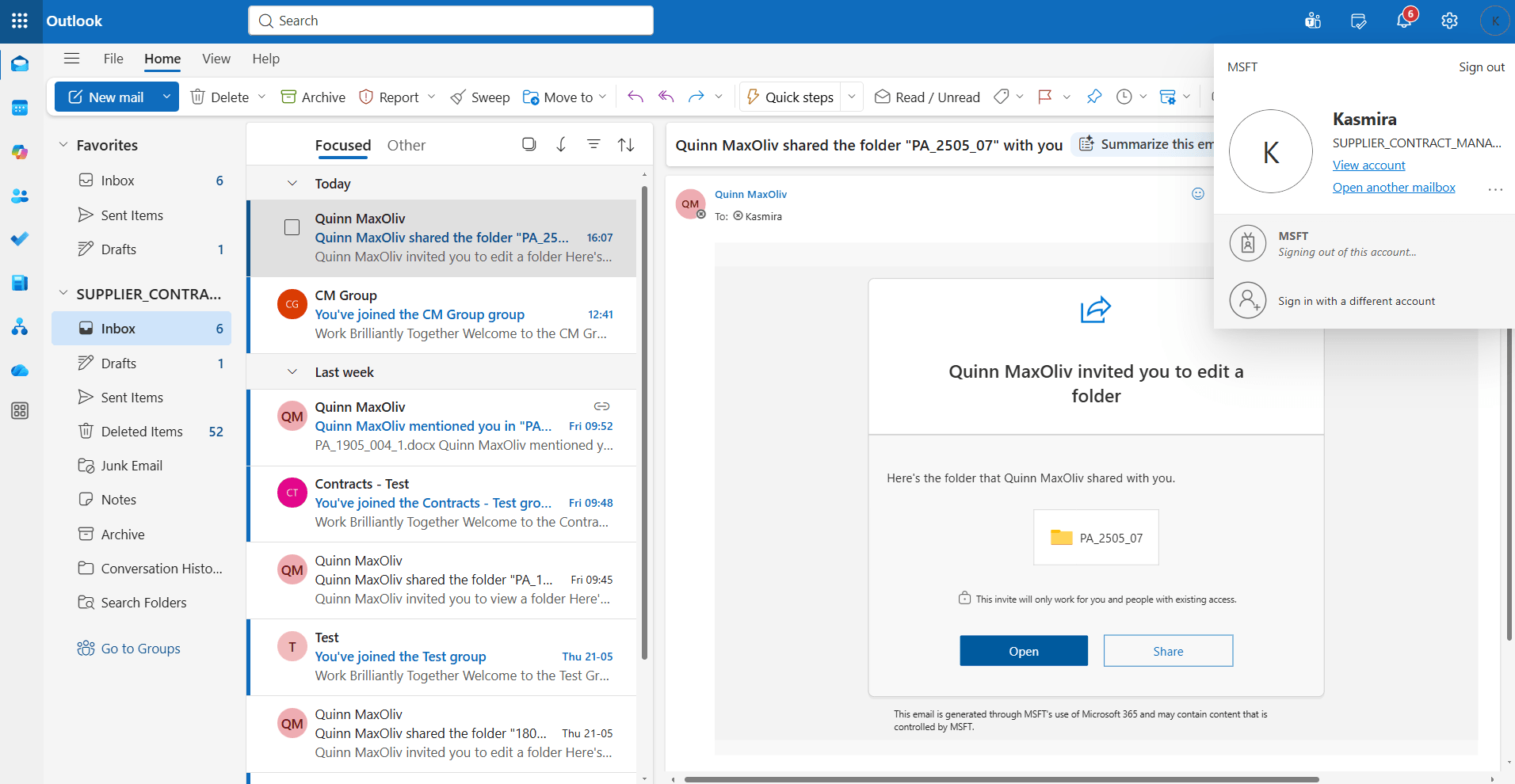Open To Do checkmark app
This screenshot has height=784, width=1515.
pos(20,238)
